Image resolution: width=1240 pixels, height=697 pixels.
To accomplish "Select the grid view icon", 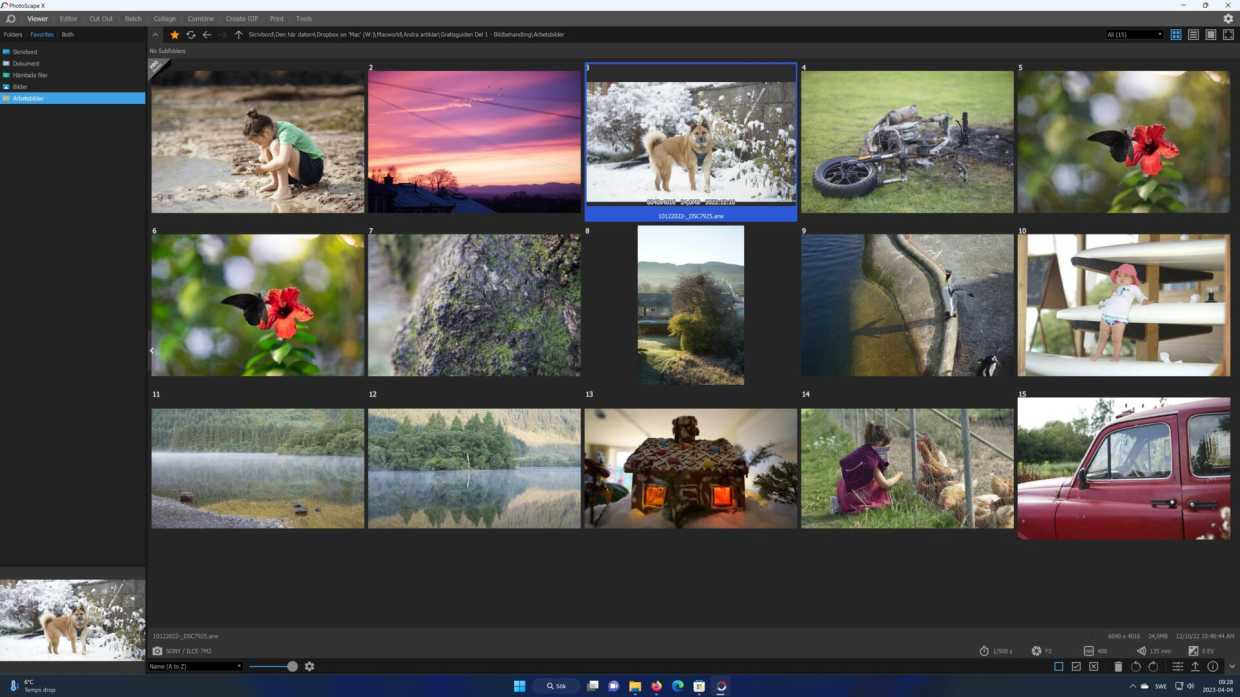I will pyautogui.click(x=1176, y=34).
